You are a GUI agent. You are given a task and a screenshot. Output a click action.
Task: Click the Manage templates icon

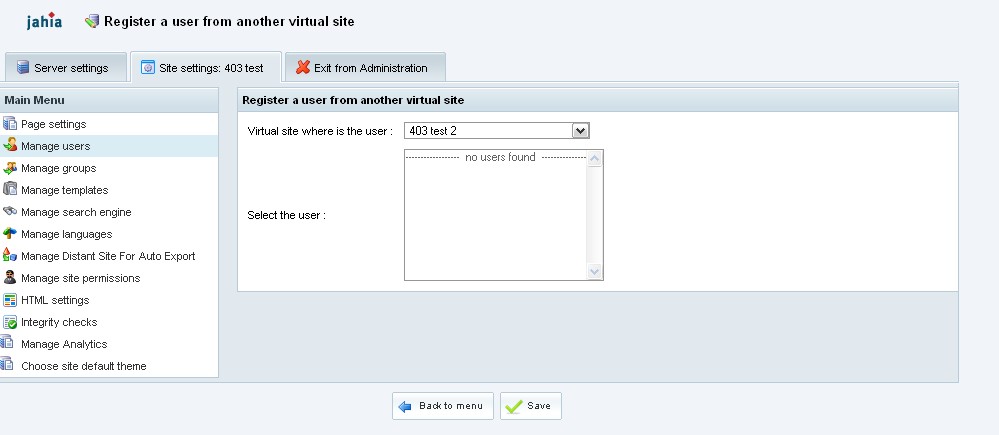[x=10, y=189]
